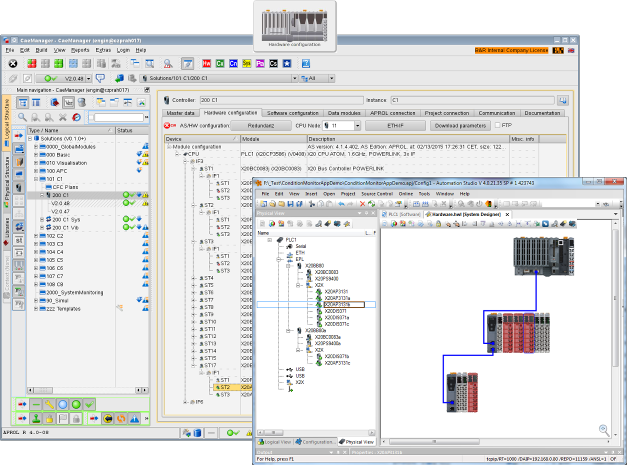The image size is (627, 465).
Task: Open the V2.0.48 version dropdown
Action: tap(89, 78)
